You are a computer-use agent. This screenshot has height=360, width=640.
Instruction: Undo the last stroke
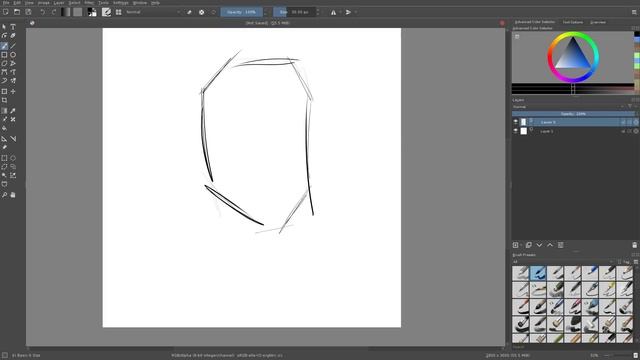(43, 12)
